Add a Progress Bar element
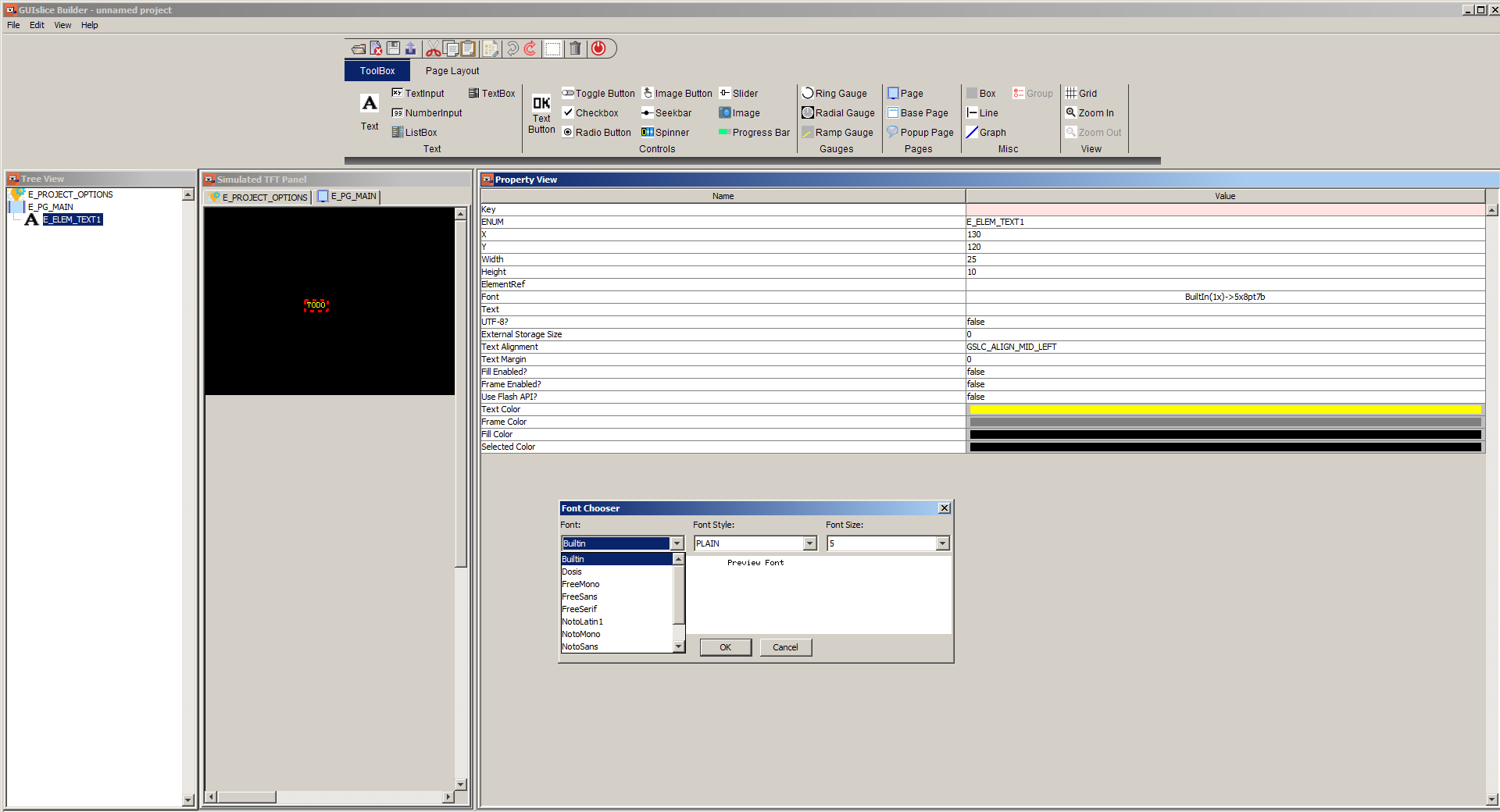 (x=754, y=132)
